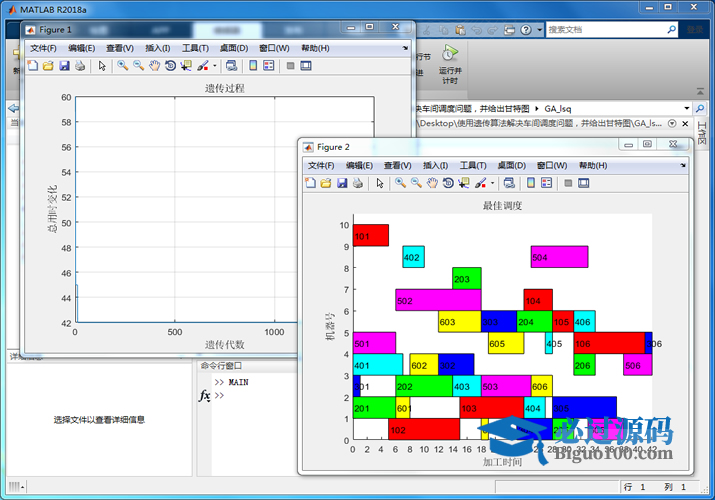Print icon in Figure 2 toolbar
This screenshot has width=715, height=500.
(358, 183)
